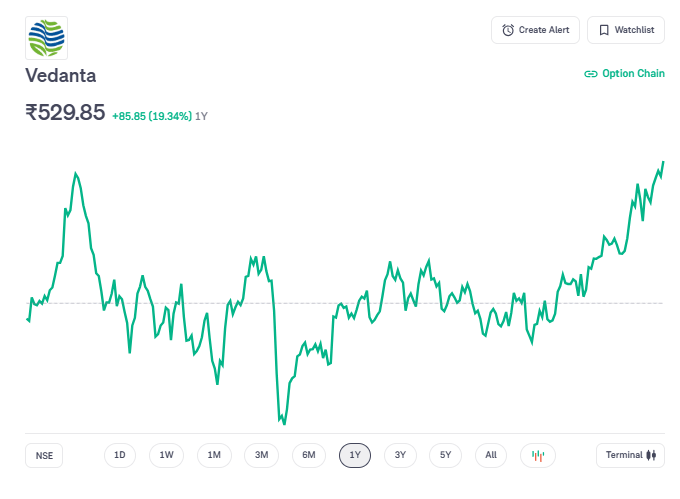
Task: Add Vedanta to Watchlist
Action: click(625, 30)
